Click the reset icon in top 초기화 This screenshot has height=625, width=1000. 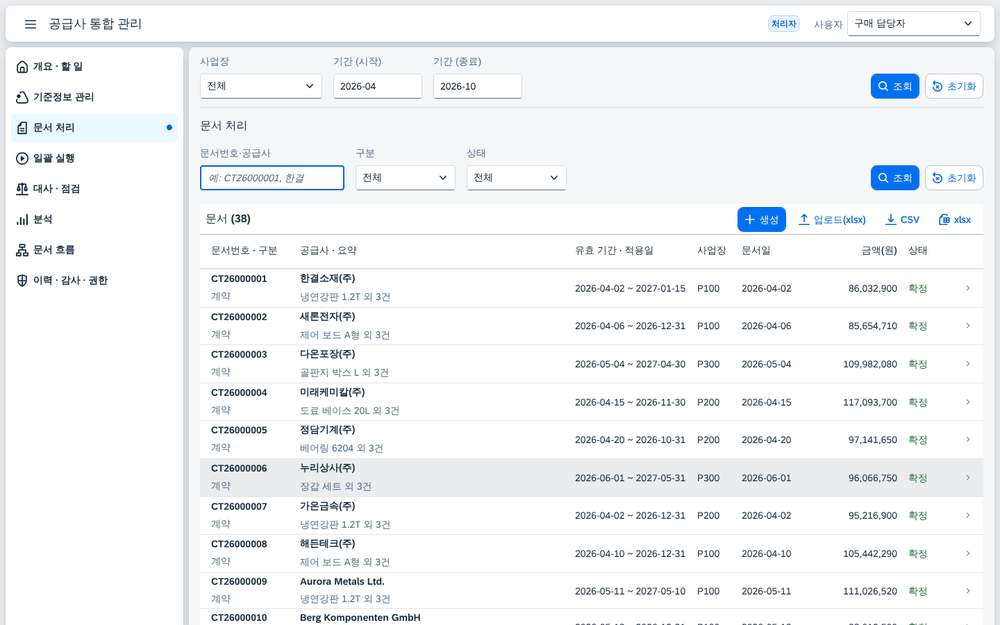pos(938,86)
